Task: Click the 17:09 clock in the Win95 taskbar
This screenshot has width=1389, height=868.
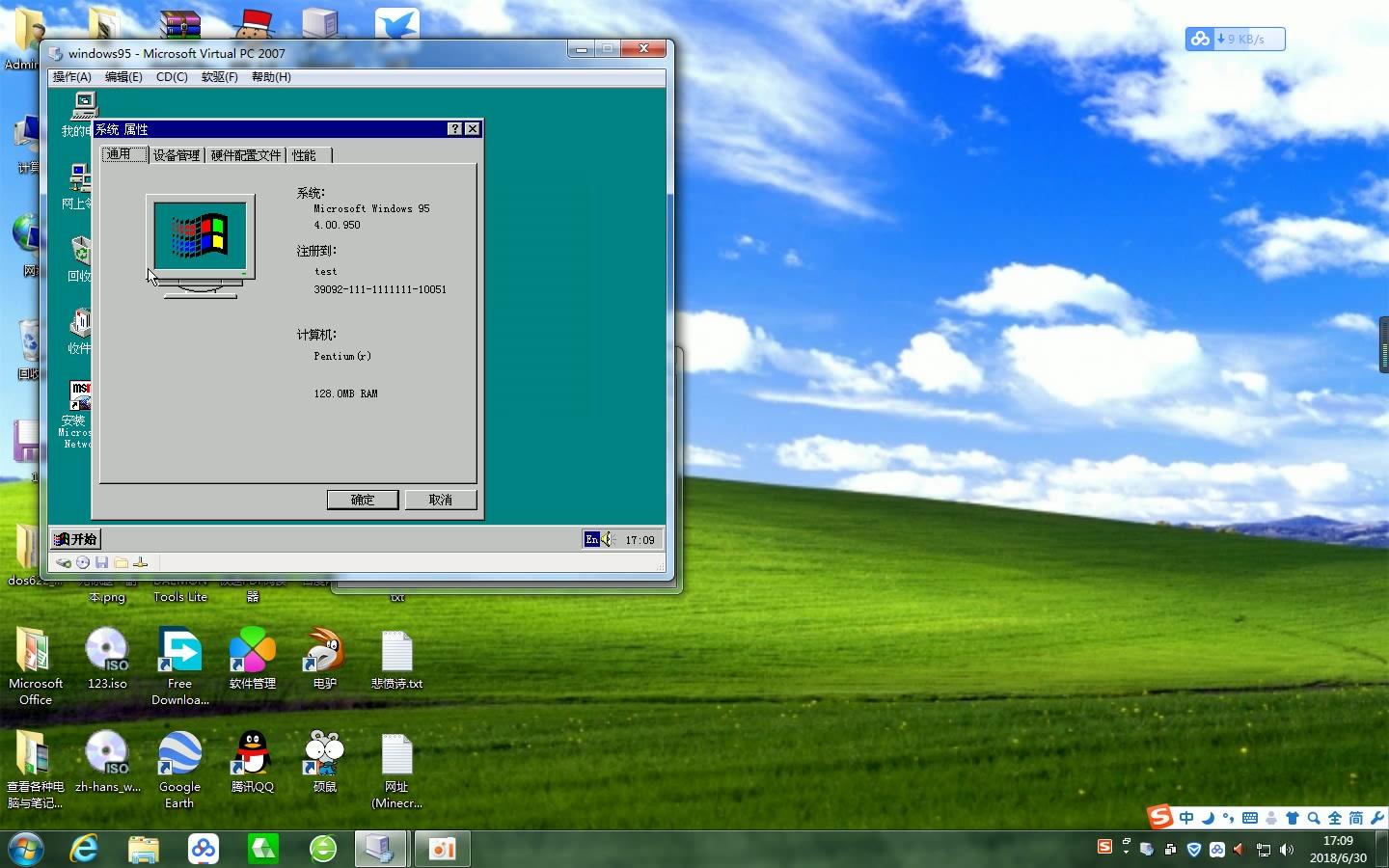Action: (x=640, y=540)
